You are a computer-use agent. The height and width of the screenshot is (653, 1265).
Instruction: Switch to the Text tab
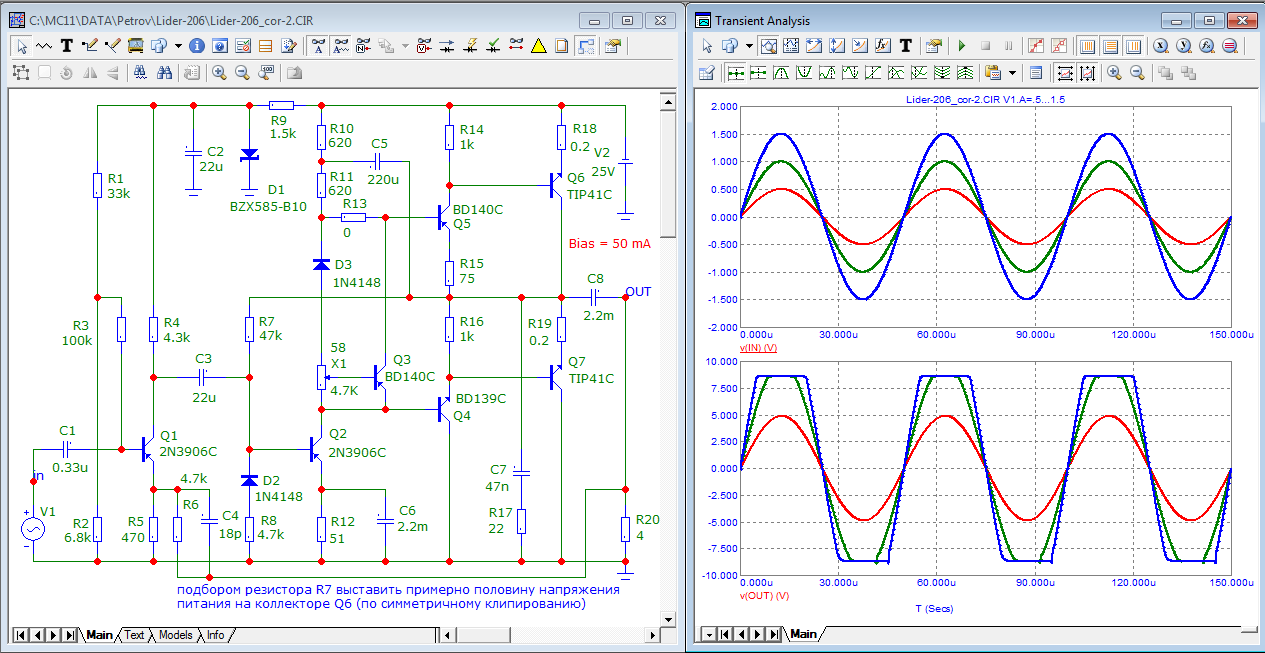[134, 635]
